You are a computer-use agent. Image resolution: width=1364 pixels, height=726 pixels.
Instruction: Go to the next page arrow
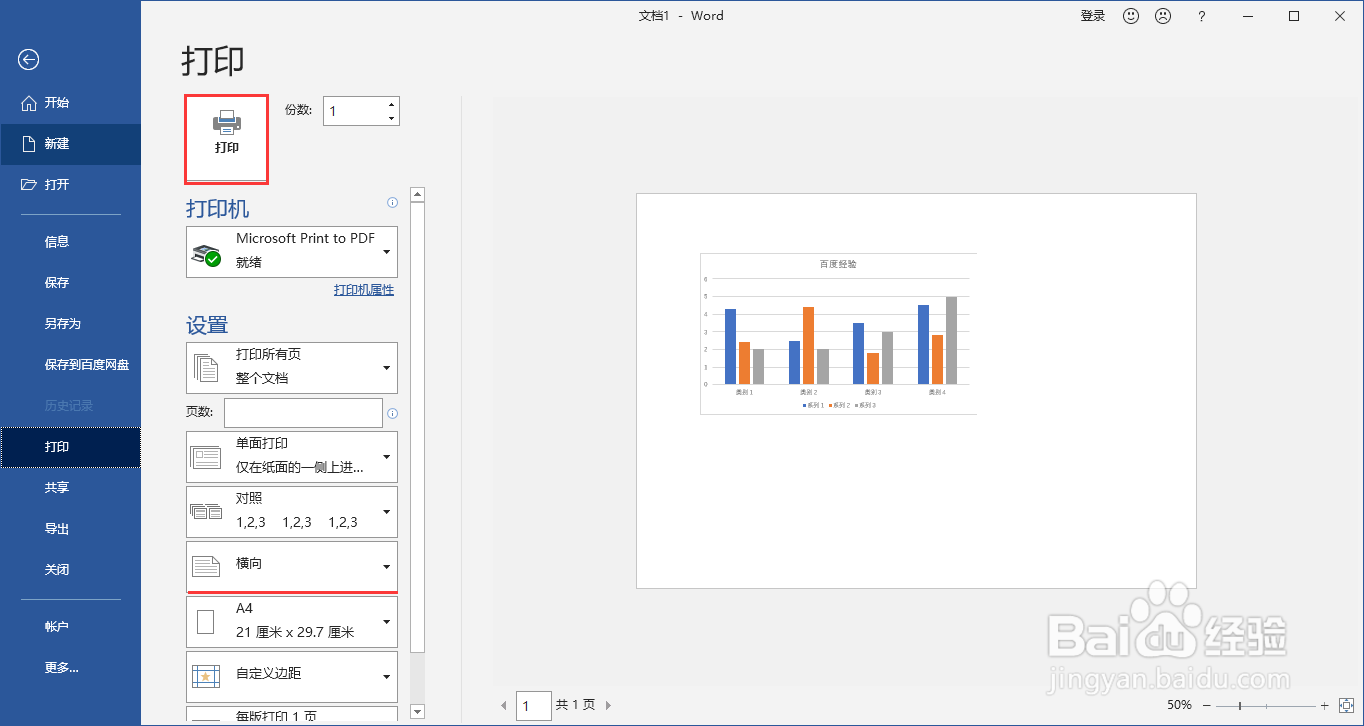coord(608,706)
